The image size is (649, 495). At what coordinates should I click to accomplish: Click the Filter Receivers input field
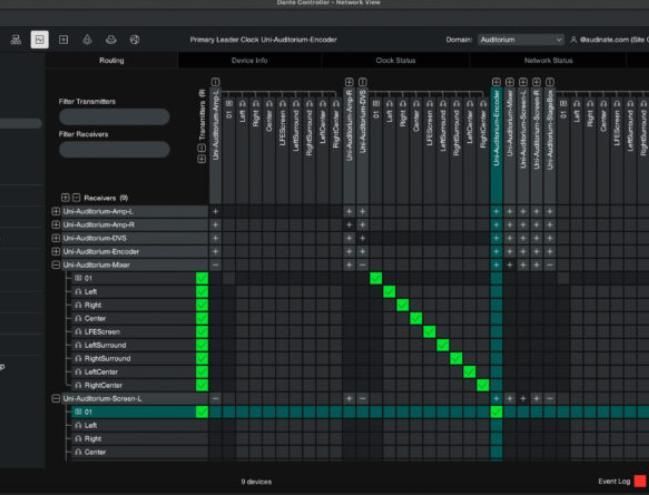pos(114,150)
